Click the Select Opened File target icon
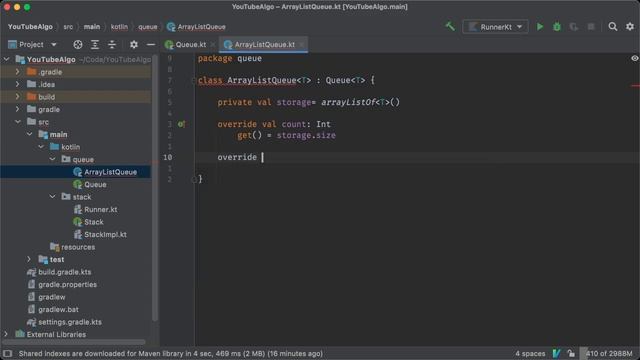Viewport: 640px width, 360px height. click(x=78, y=44)
